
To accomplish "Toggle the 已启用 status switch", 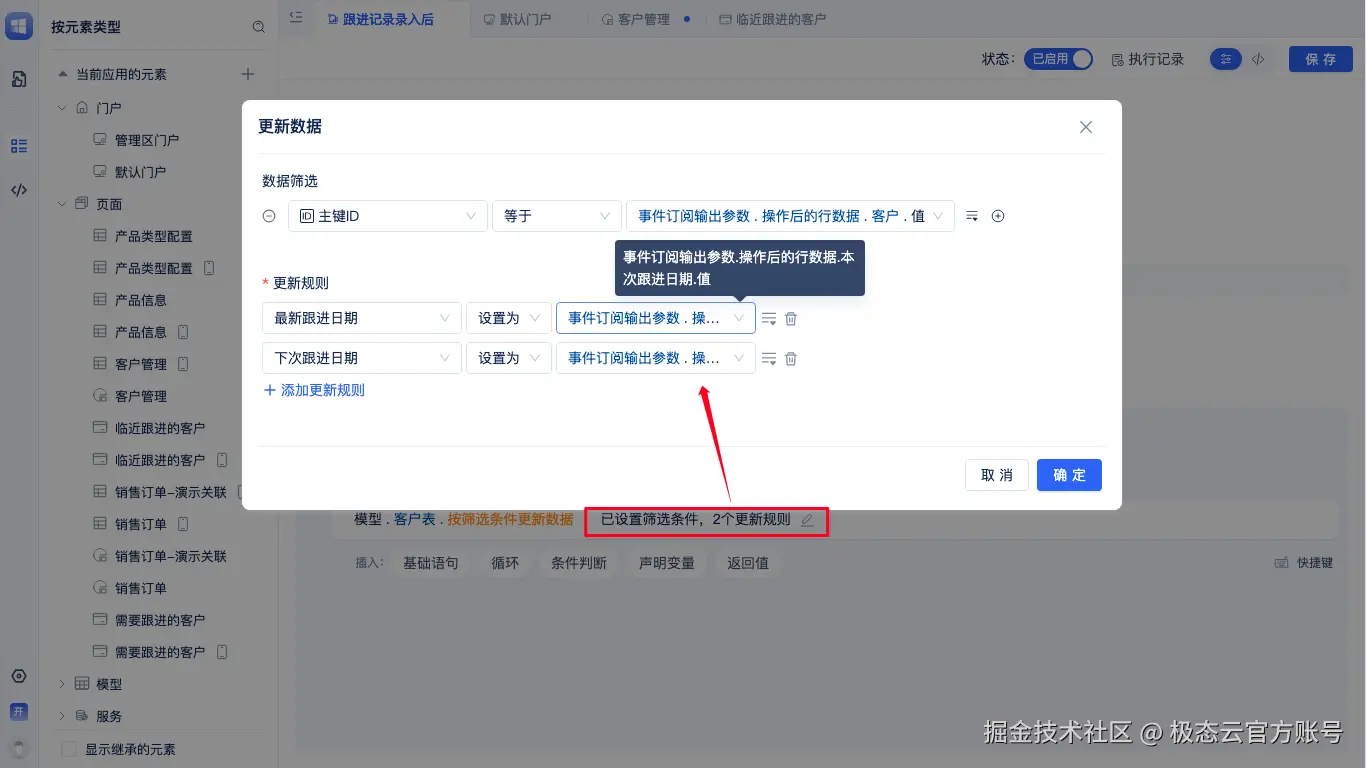I will coord(1058,59).
